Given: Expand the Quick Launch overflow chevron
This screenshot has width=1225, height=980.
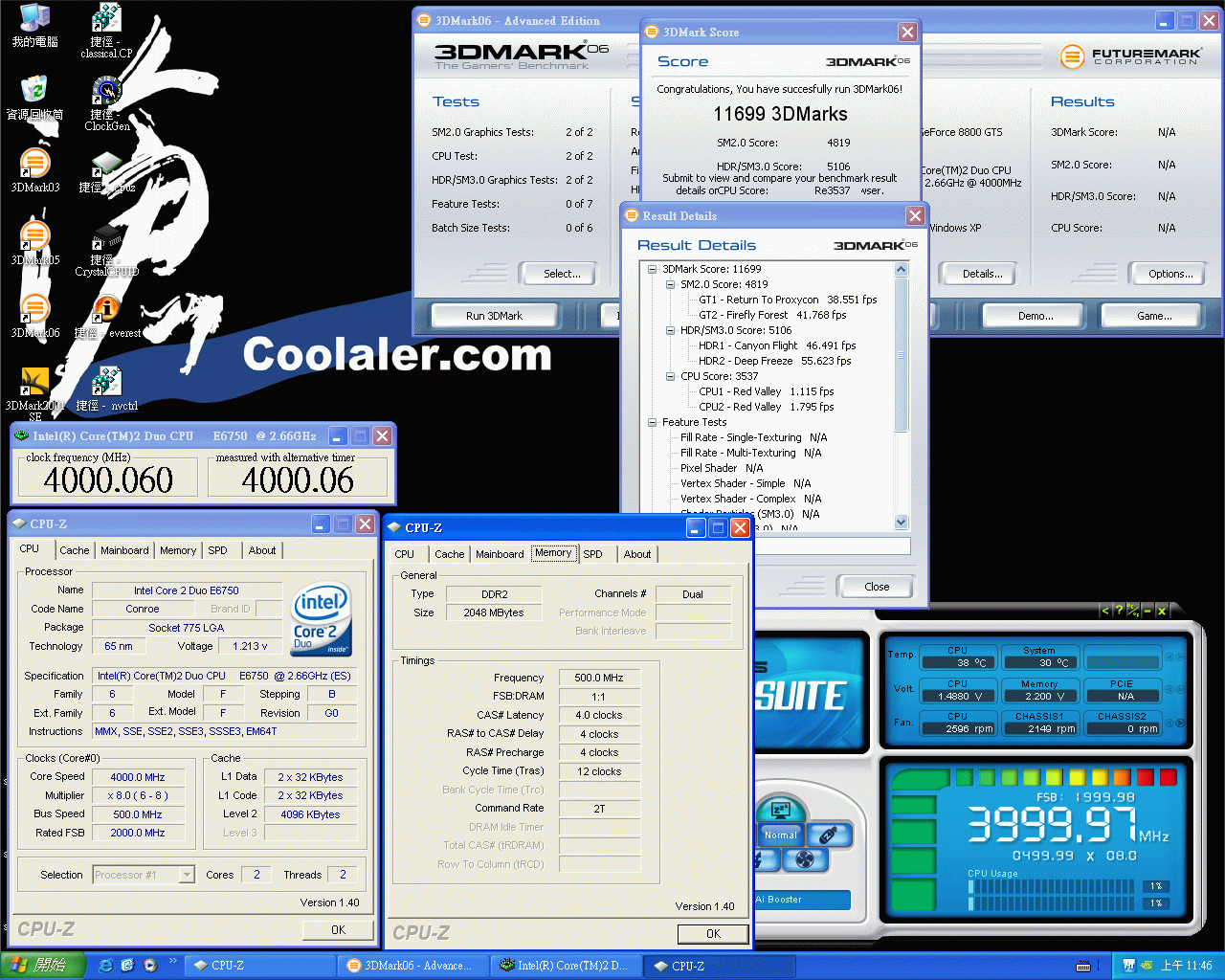Looking at the screenshot, I should point(172,961).
